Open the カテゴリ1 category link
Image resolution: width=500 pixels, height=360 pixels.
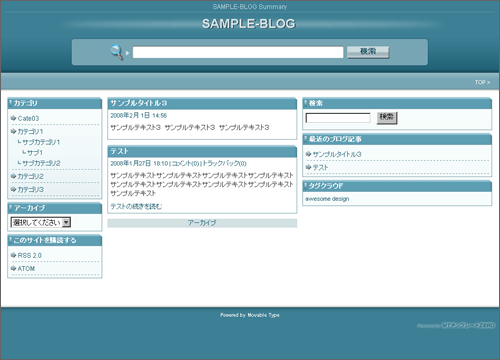pyautogui.click(x=30, y=131)
